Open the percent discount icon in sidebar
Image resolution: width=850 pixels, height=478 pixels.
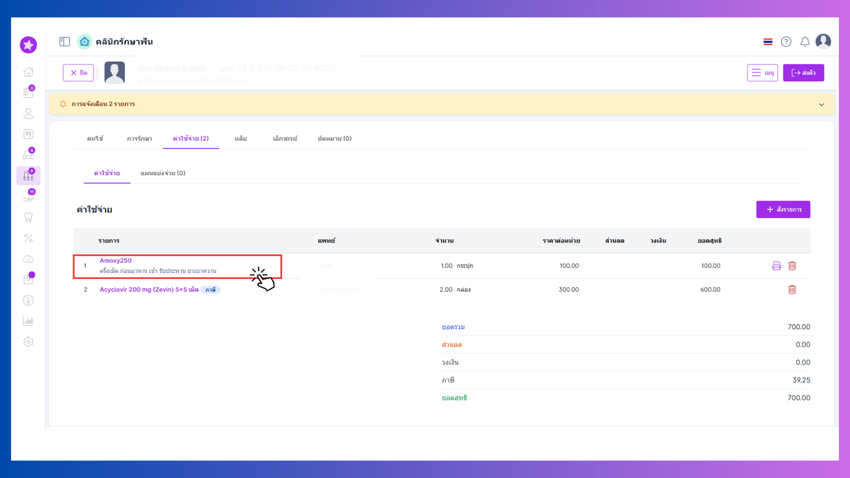click(28, 238)
